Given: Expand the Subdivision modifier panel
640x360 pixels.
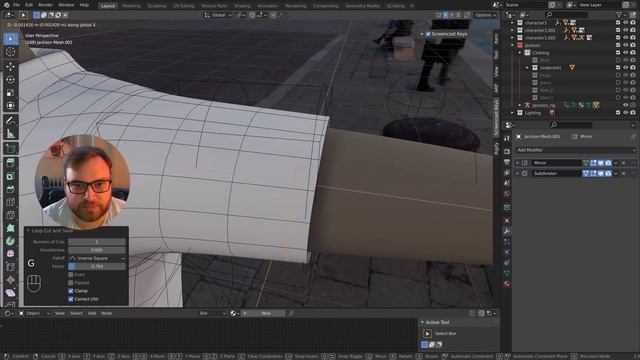Looking at the screenshot, I should [518, 173].
